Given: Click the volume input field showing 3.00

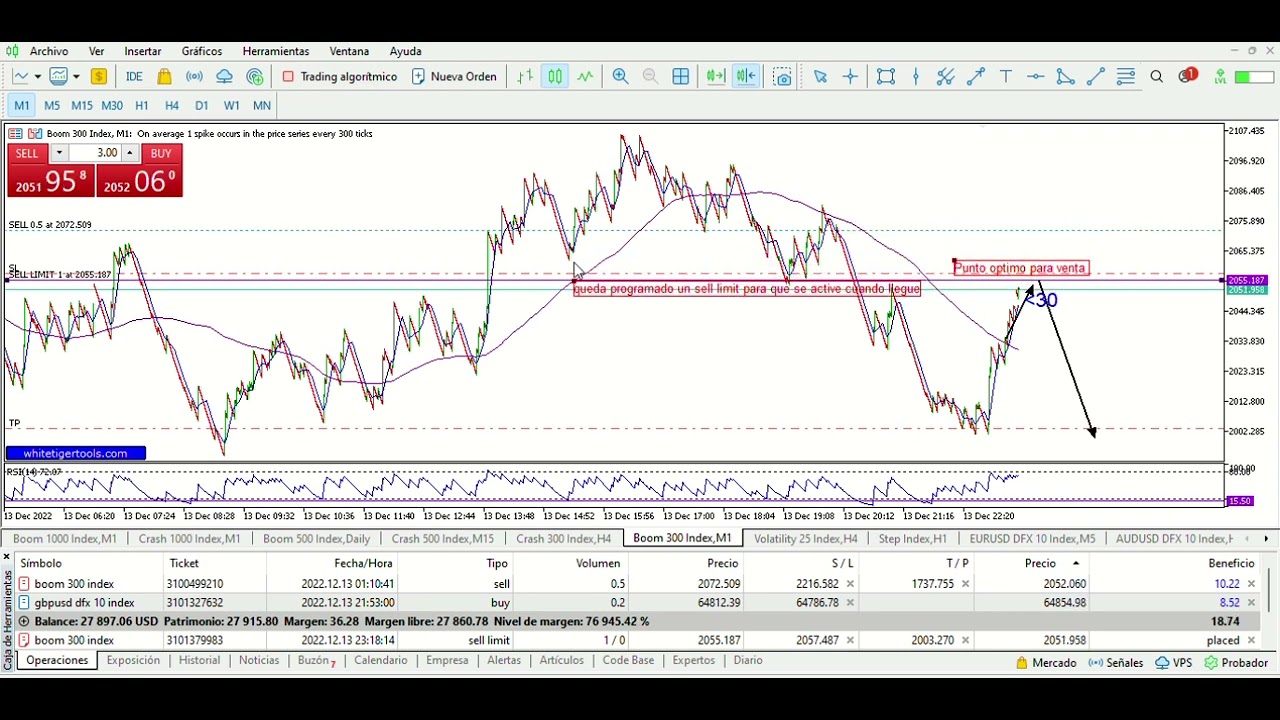Looking at the screenshot, I should [96, 153].
